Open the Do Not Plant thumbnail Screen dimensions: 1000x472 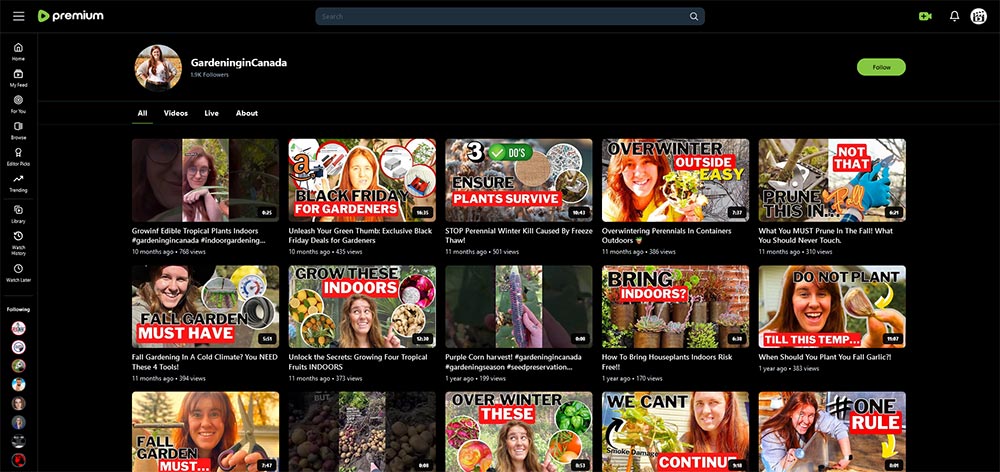(x=832, y=306)
